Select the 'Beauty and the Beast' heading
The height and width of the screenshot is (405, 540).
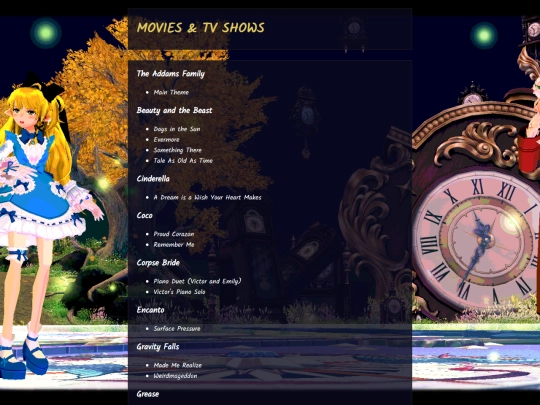pos(174,110)
